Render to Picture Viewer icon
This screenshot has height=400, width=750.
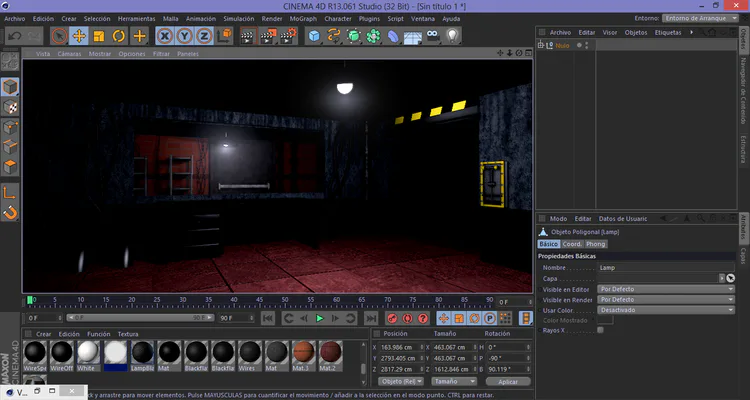coord(268,36)
